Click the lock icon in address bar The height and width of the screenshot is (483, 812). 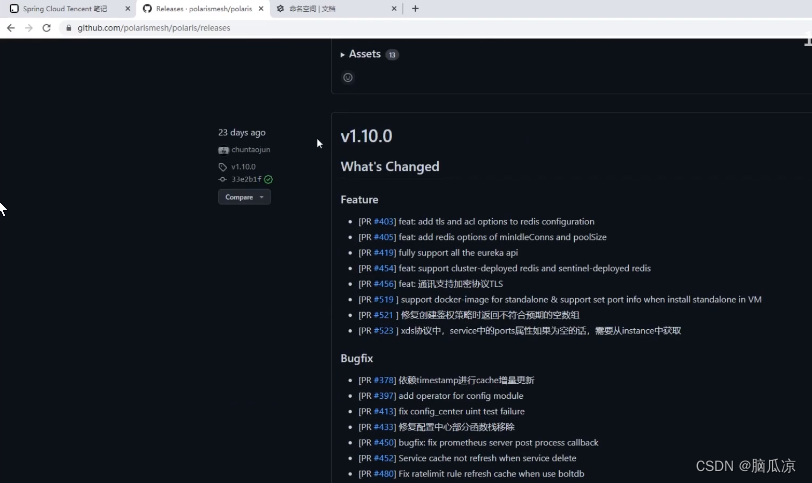tap(68, 28)
